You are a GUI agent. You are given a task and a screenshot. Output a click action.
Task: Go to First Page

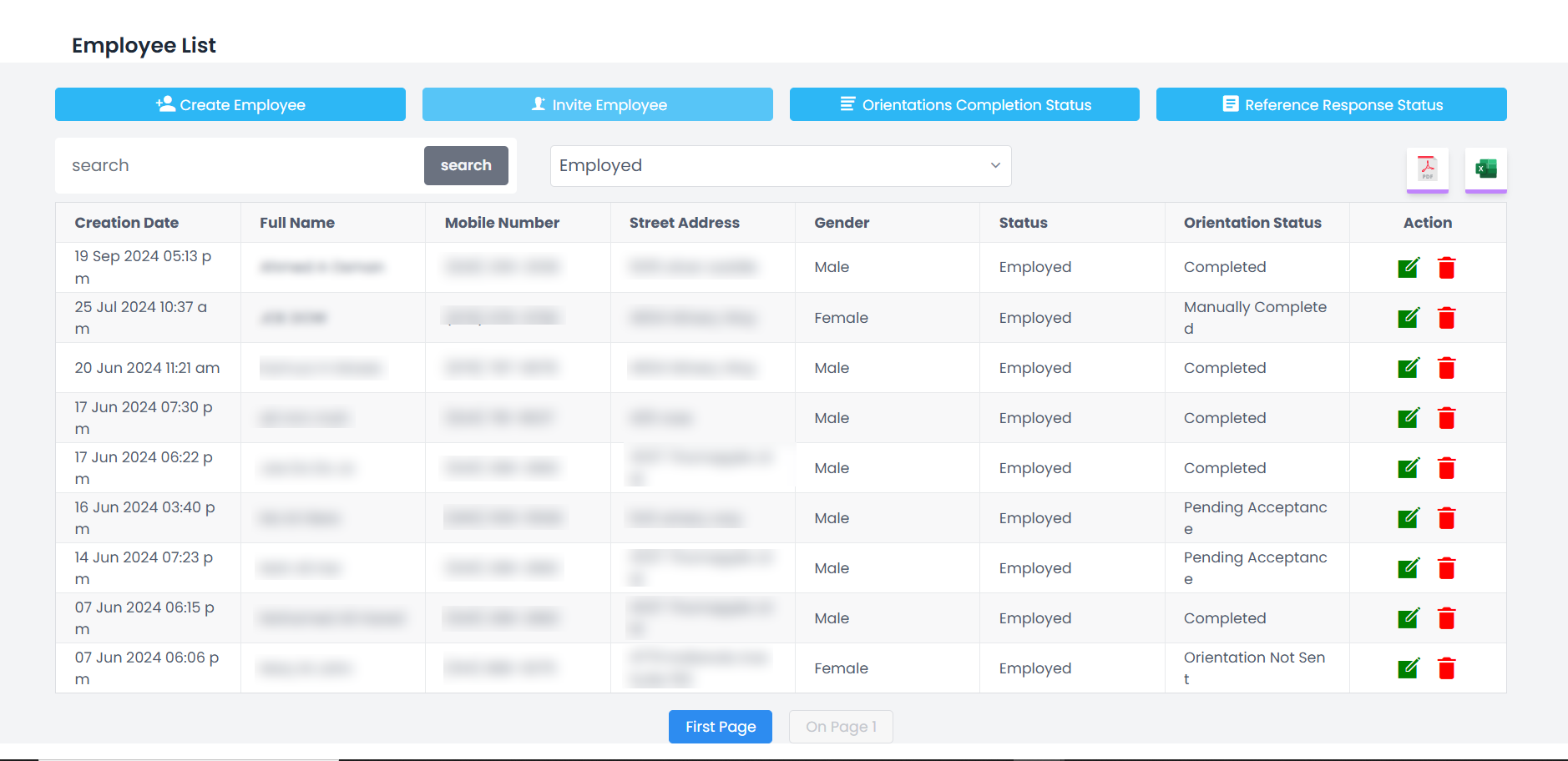point(720,727)
